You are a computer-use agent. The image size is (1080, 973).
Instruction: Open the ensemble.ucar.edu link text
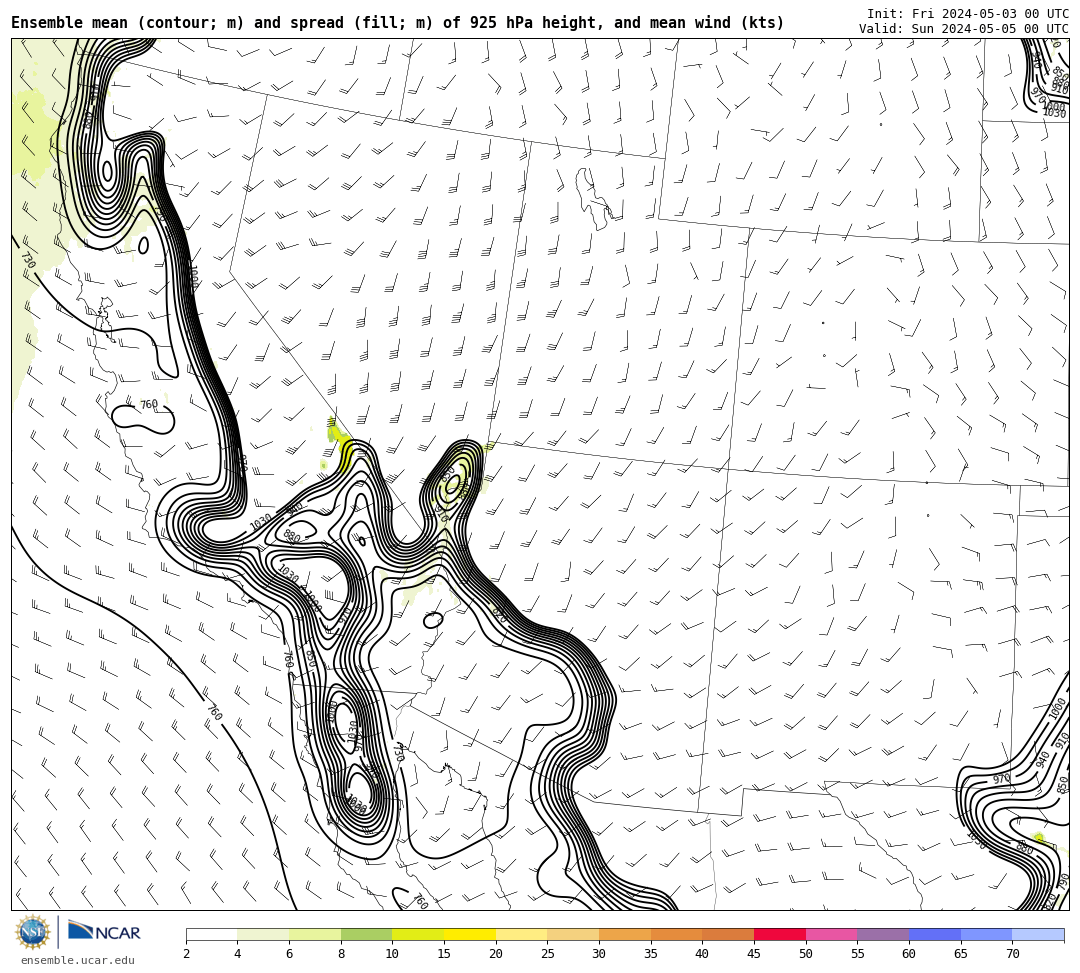(x=78, y=960)
